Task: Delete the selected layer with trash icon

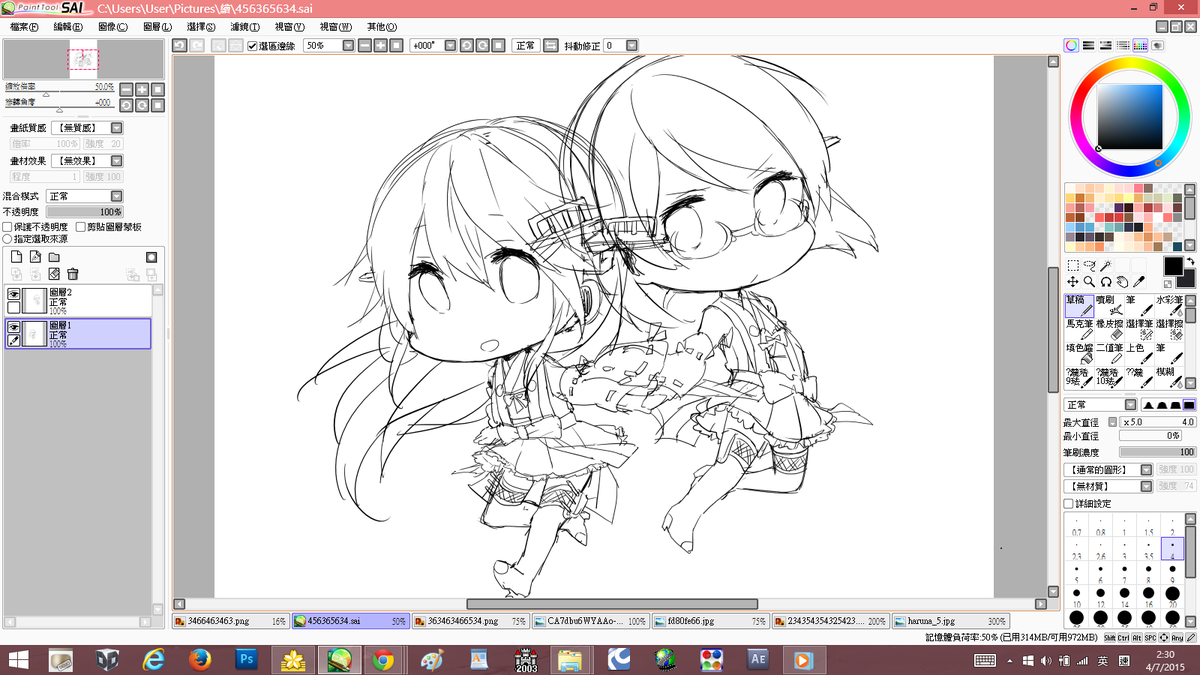Action: point(73,274)
